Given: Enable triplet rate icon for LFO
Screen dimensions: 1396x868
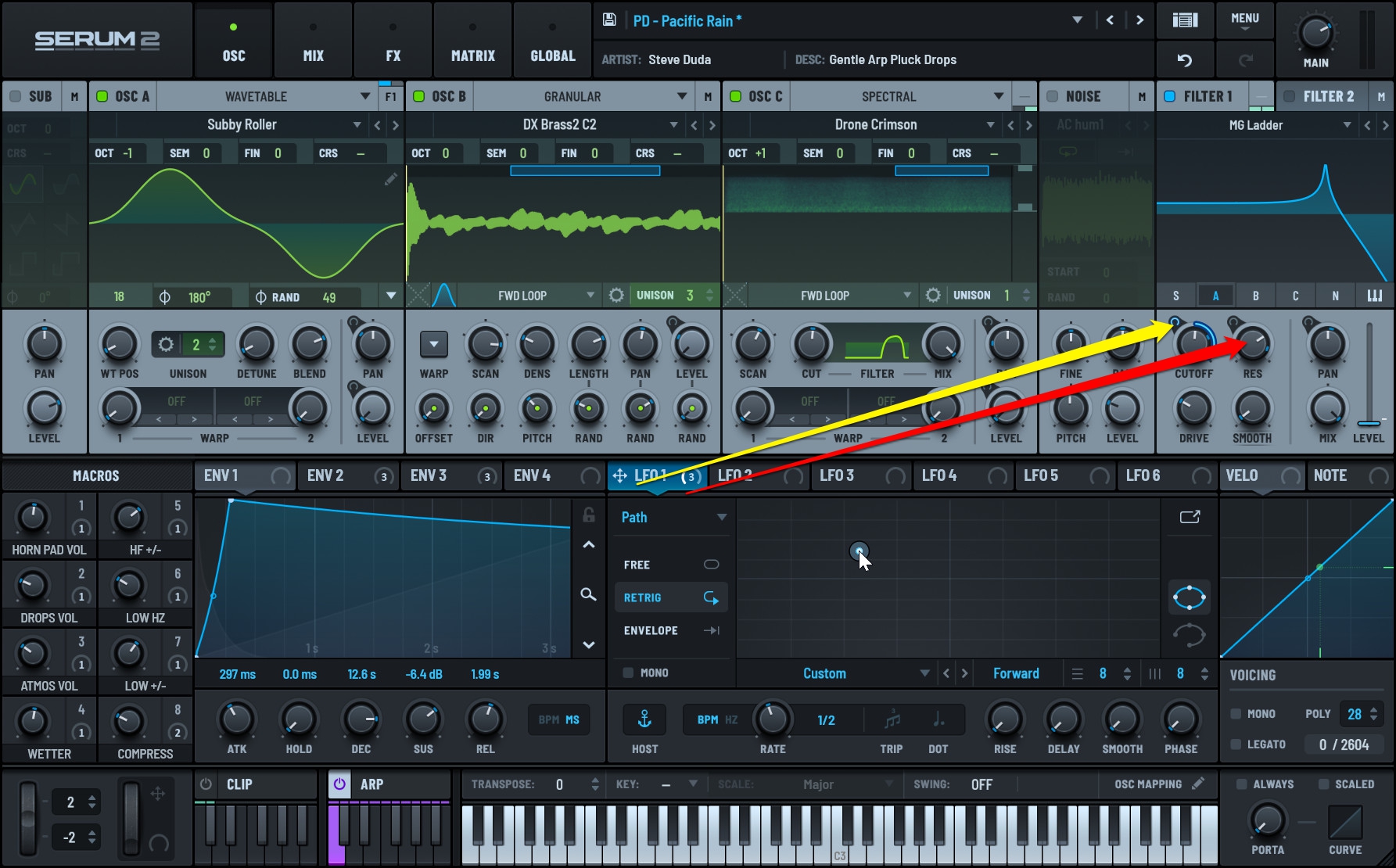Looking at the screenshot, I should 892,719.
